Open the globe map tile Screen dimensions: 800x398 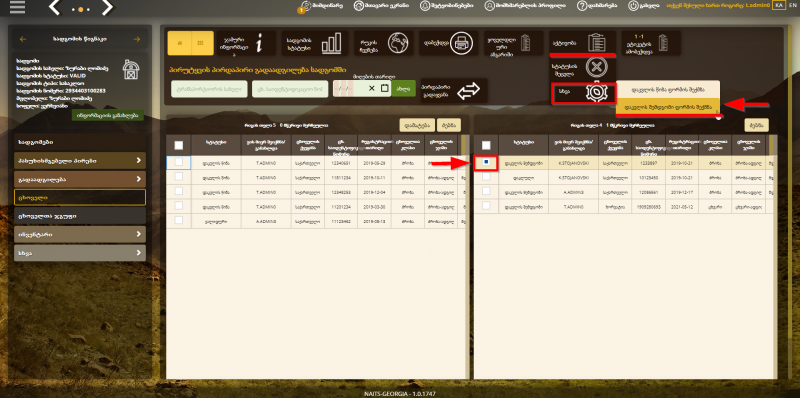[384, 43]
